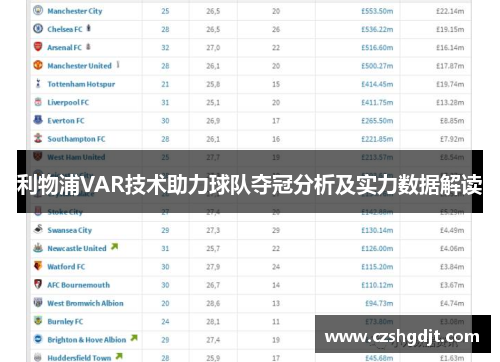The width and height of the screenshot is (500, 362).
Task: Click Manchester City squad size 25
Action: tap(165, 11)
